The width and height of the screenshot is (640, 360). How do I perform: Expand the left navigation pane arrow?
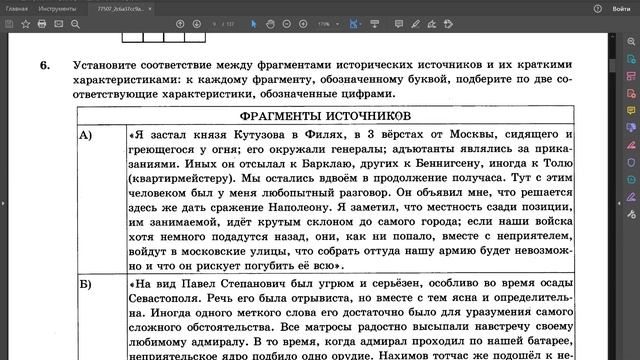[3, 203]
